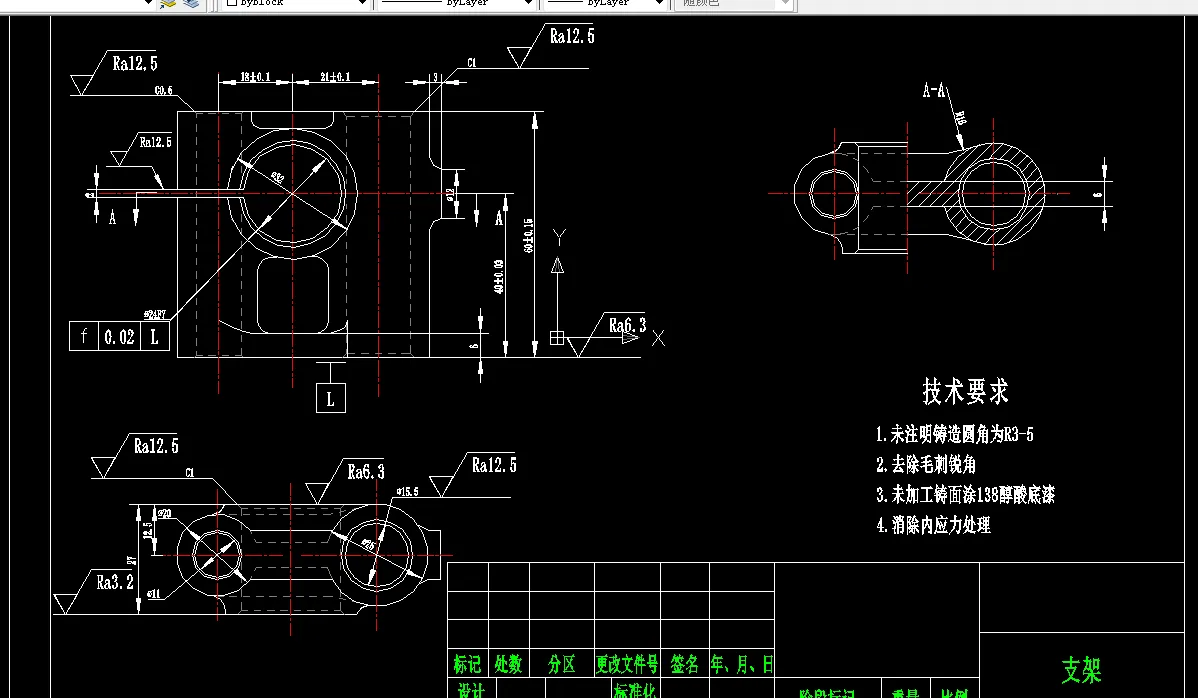Select the A-A section view label

tap(934, 91)
